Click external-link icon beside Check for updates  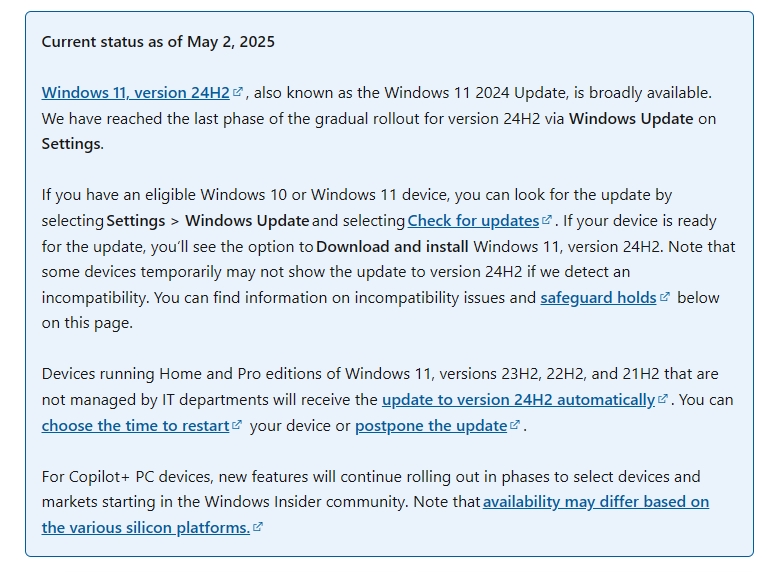(547, 219)
